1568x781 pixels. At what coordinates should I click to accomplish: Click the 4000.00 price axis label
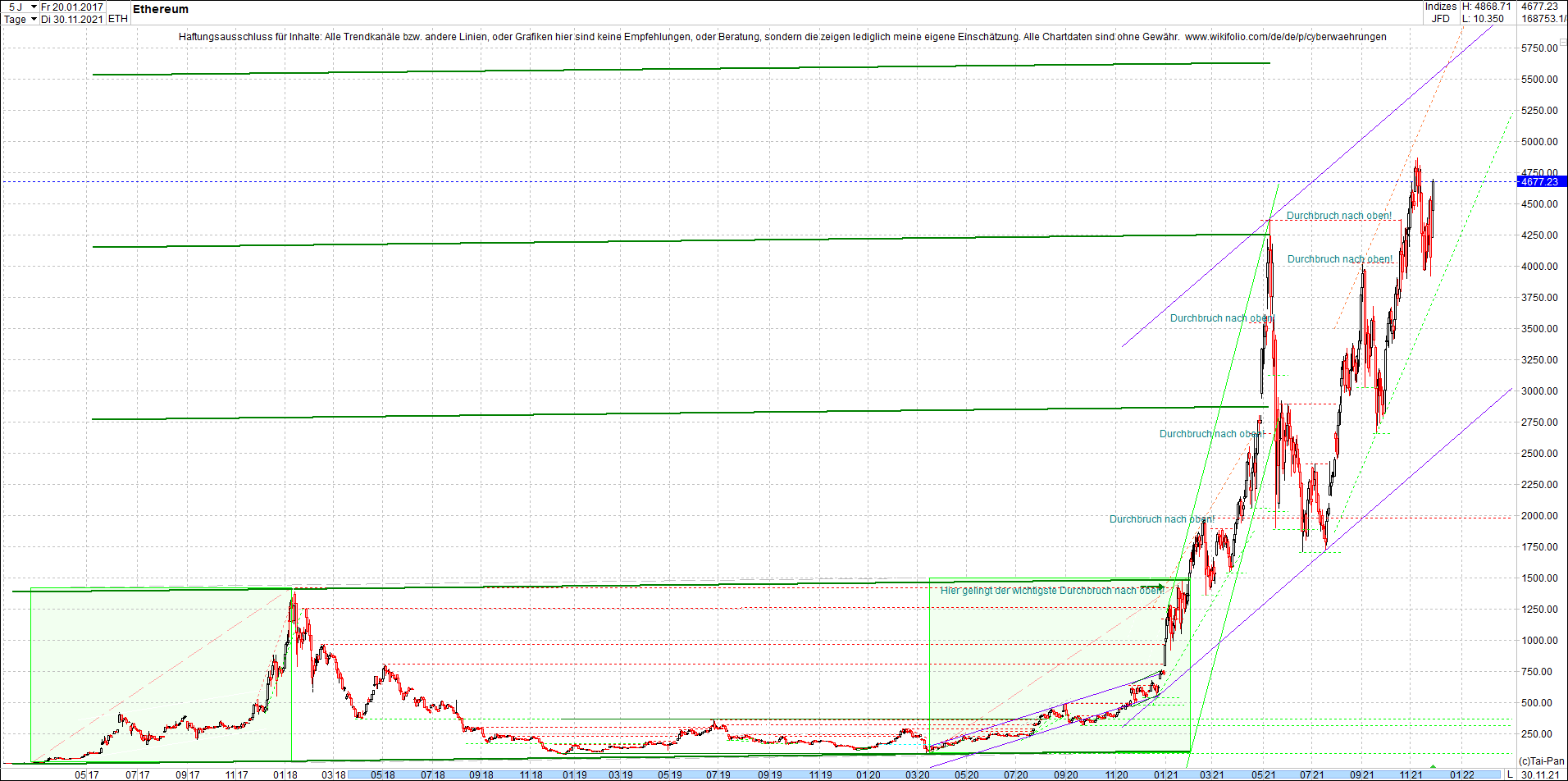tap(1539, 267)
